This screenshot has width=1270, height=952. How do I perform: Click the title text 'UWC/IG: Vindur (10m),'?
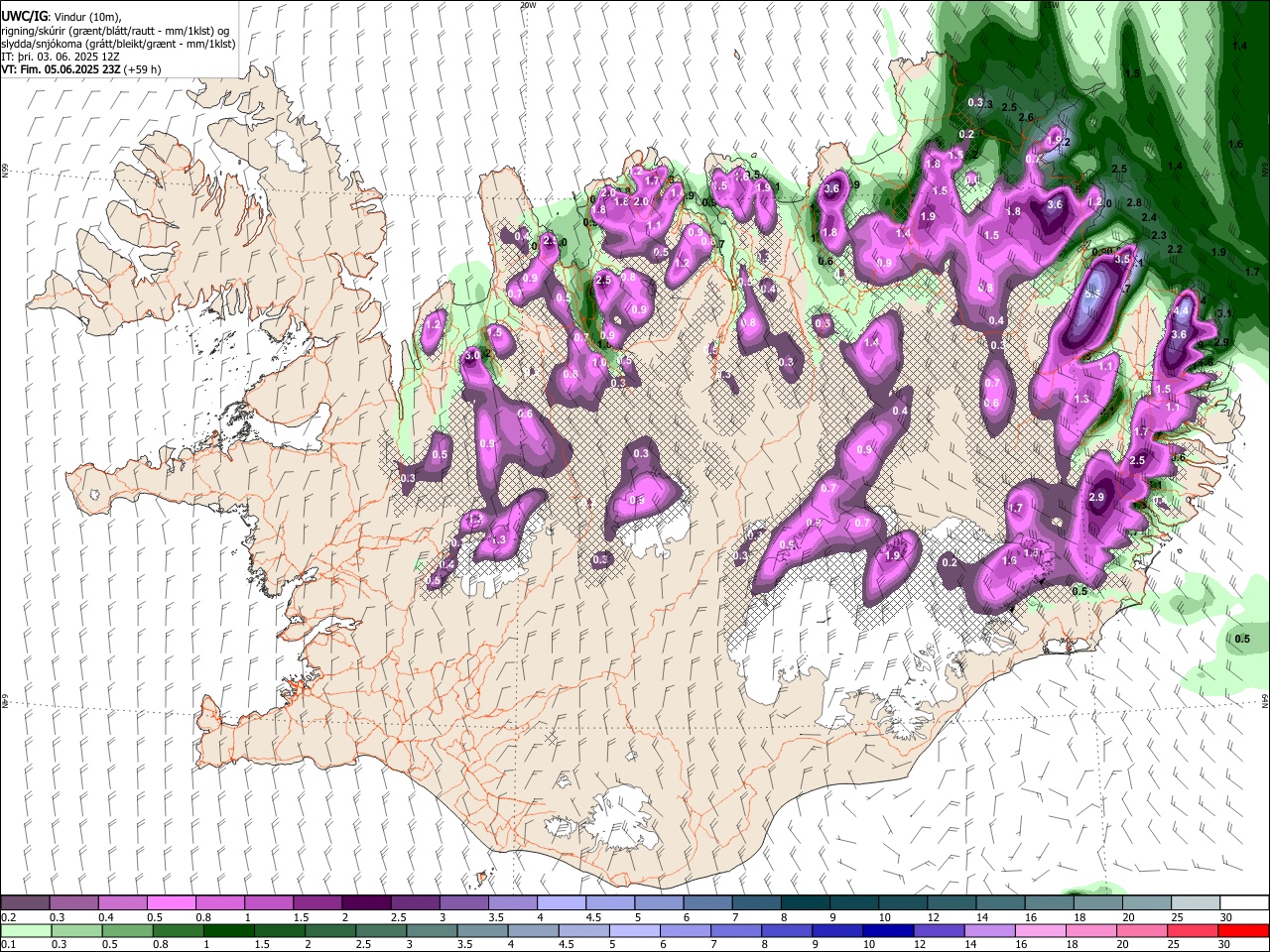62,18
